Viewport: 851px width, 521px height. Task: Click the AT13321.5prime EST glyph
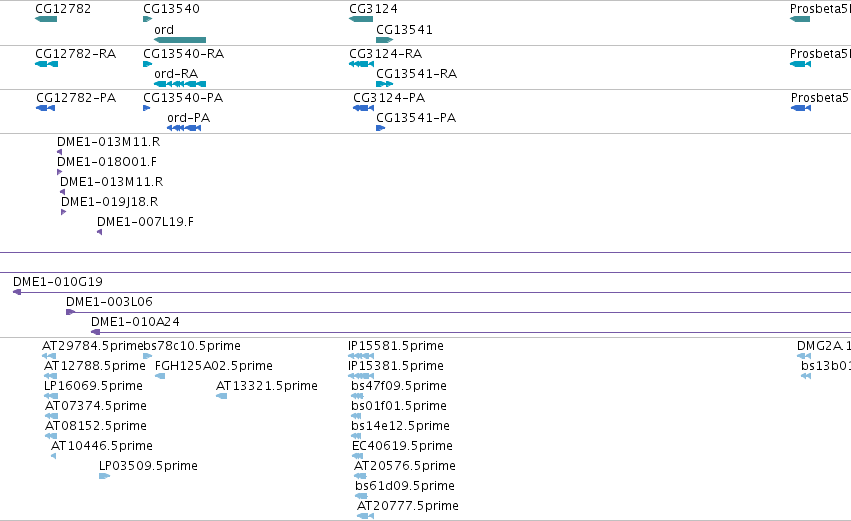(221, 396)
